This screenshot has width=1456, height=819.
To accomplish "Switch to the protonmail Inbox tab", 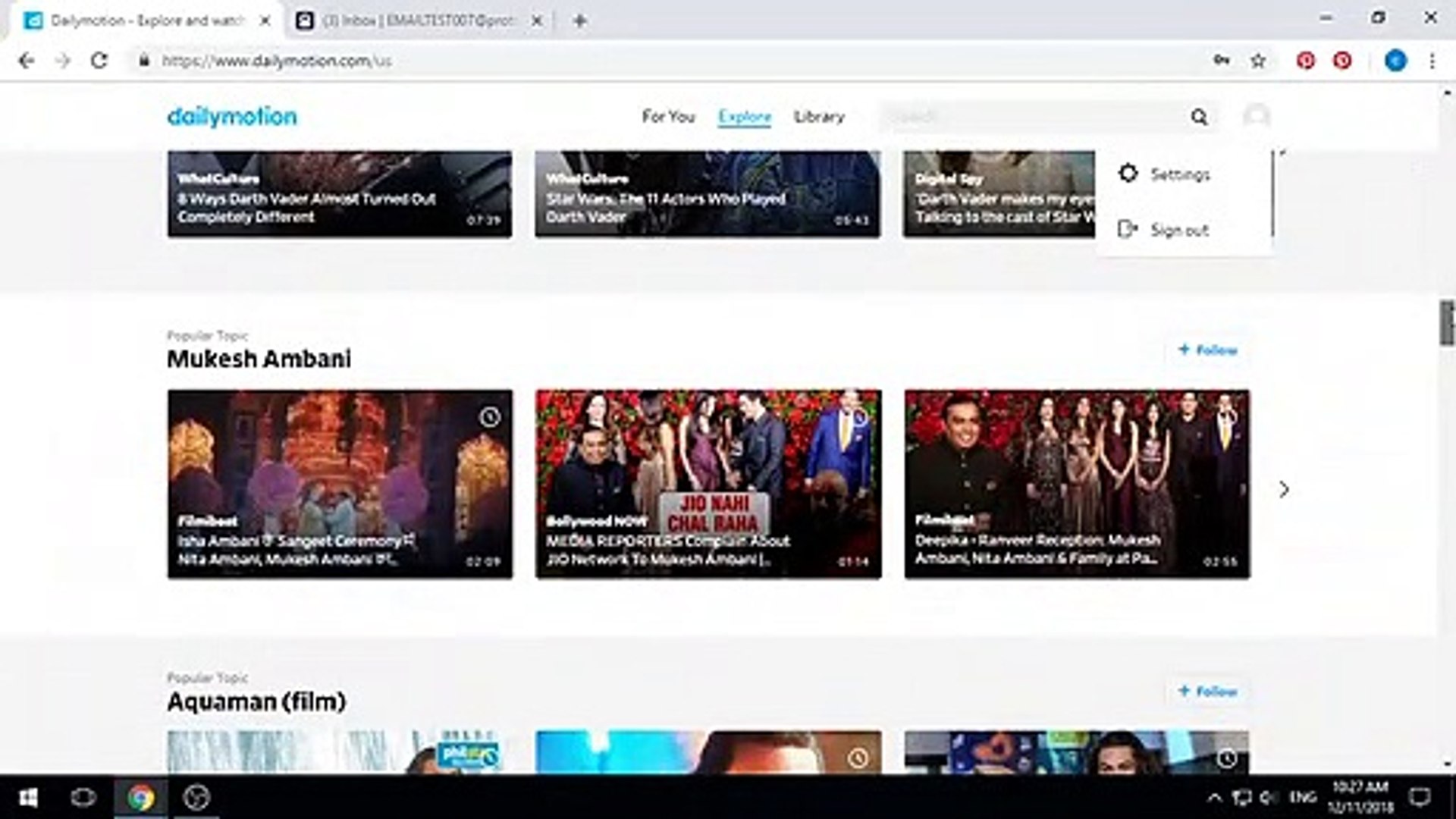I will coord(417,21).
